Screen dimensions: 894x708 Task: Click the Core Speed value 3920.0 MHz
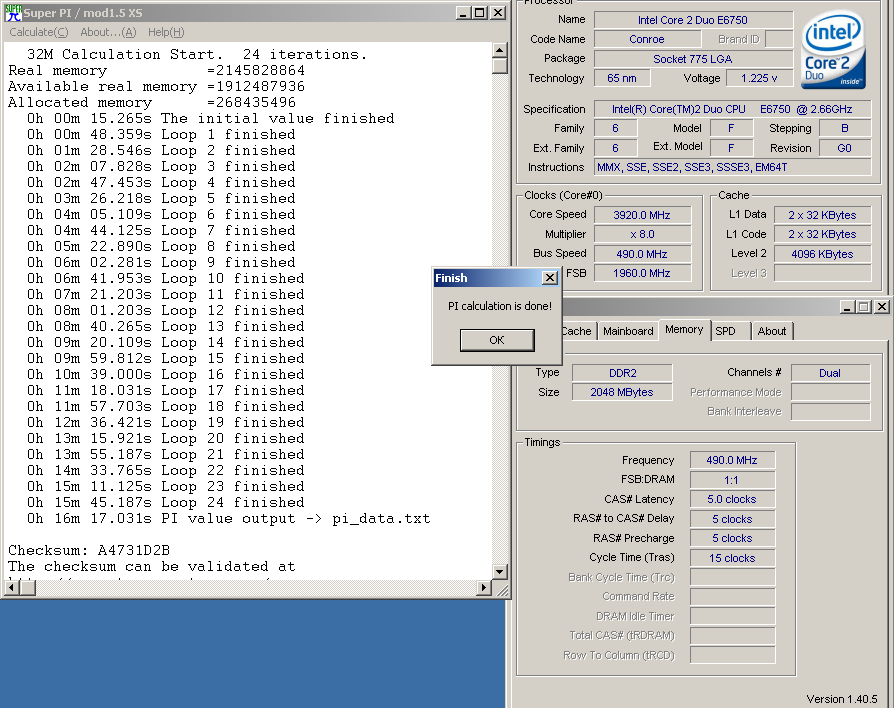[642, 215]
